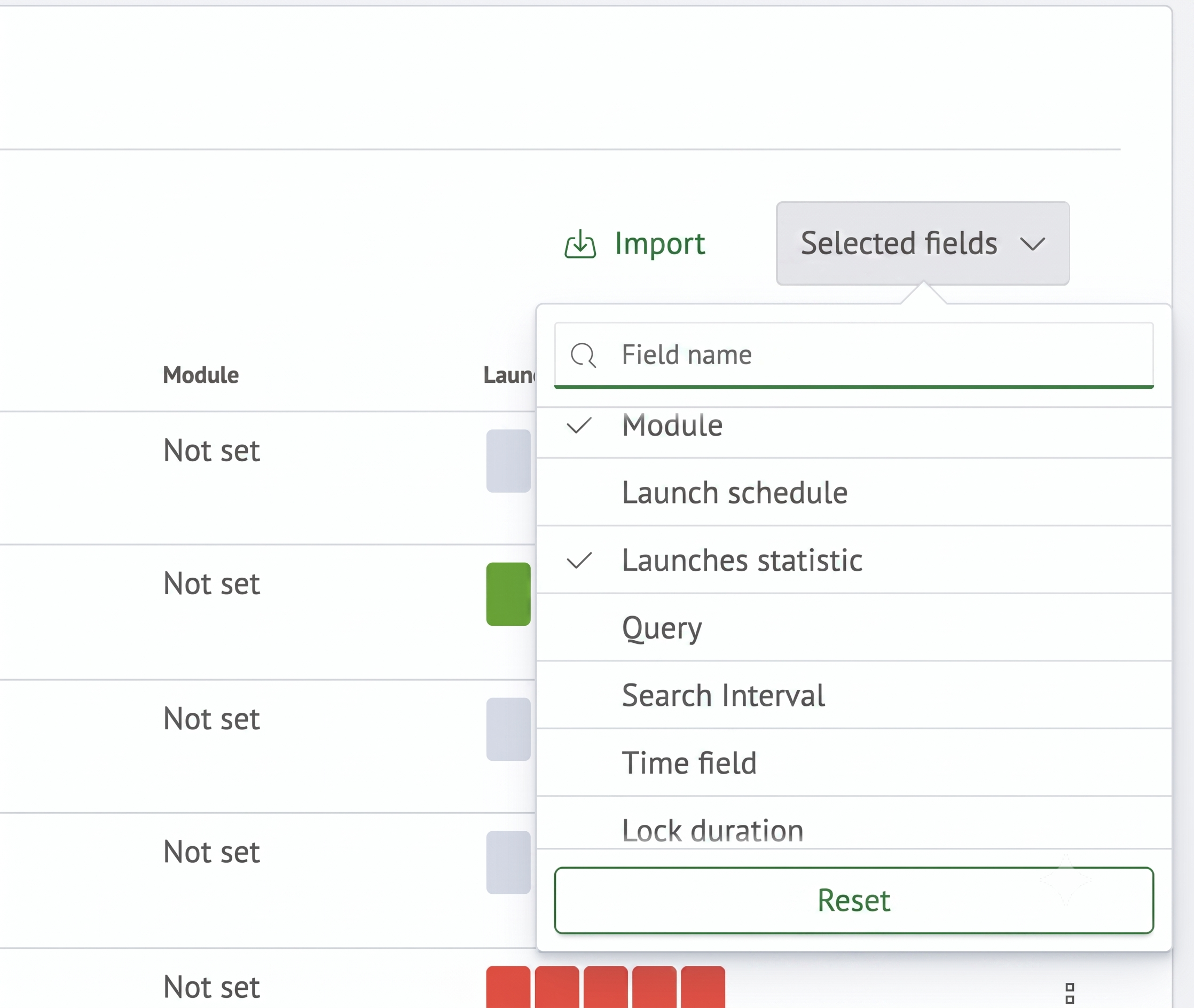Click the green launch statistic block
1194x1008 pixels.
508,594
